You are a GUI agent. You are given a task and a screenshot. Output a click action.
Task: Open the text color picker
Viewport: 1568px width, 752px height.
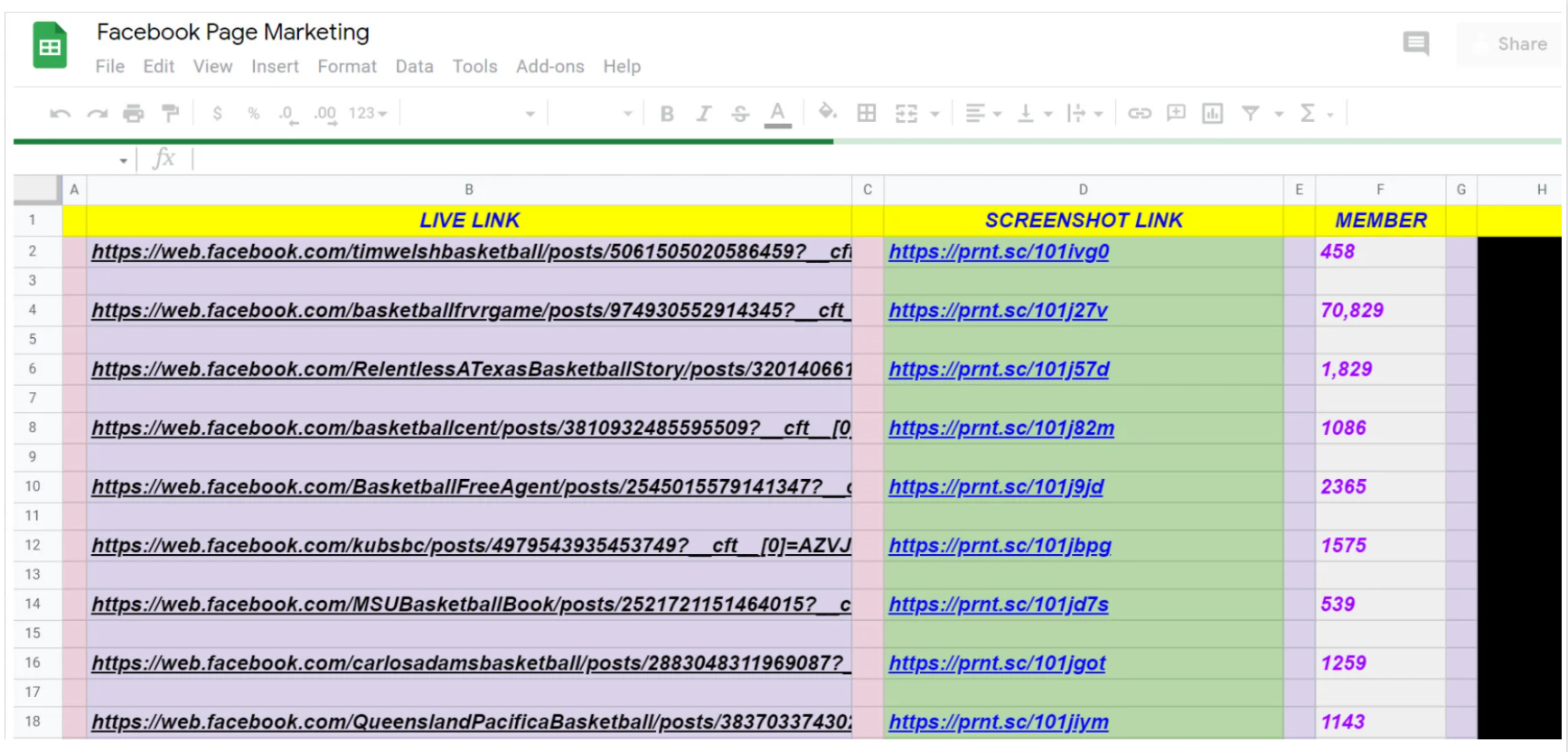click(x=777, y=114)
